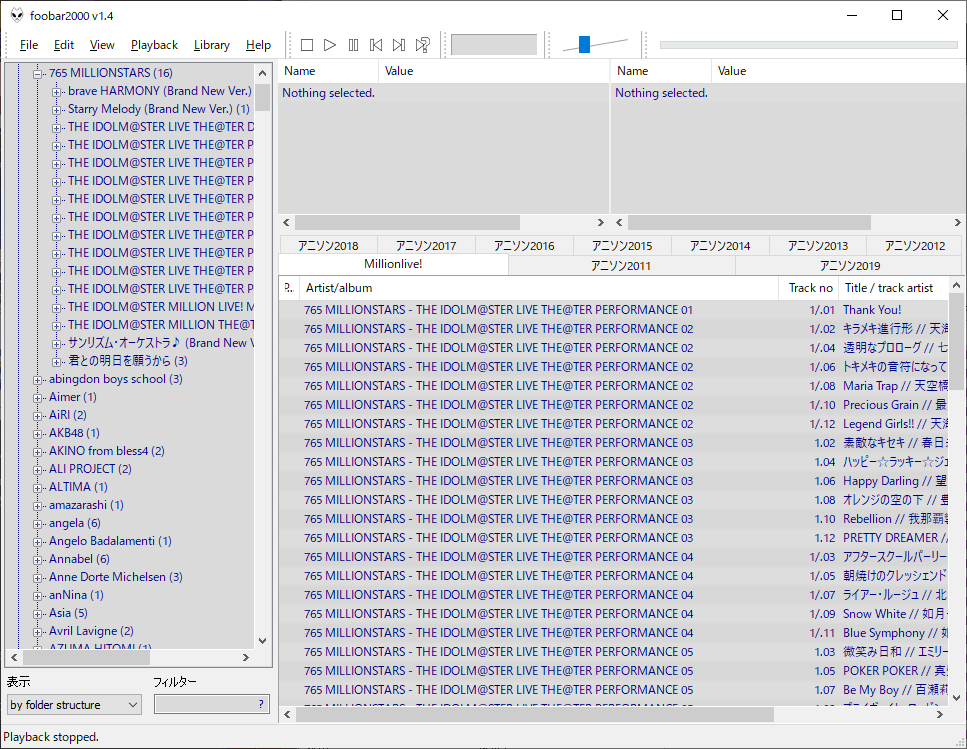
Task: Select AKINO from bless4 (2) in tree
Action: pos(107,451)
